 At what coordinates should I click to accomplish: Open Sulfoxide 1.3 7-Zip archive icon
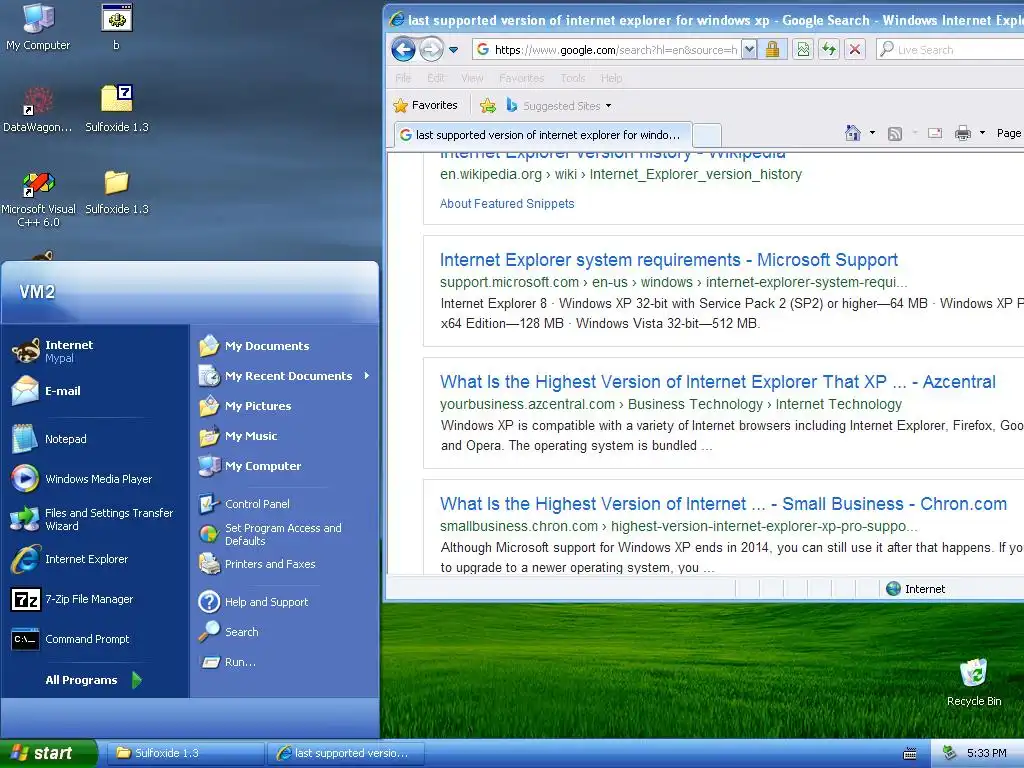pyautogui.click(x=117, y=109)
